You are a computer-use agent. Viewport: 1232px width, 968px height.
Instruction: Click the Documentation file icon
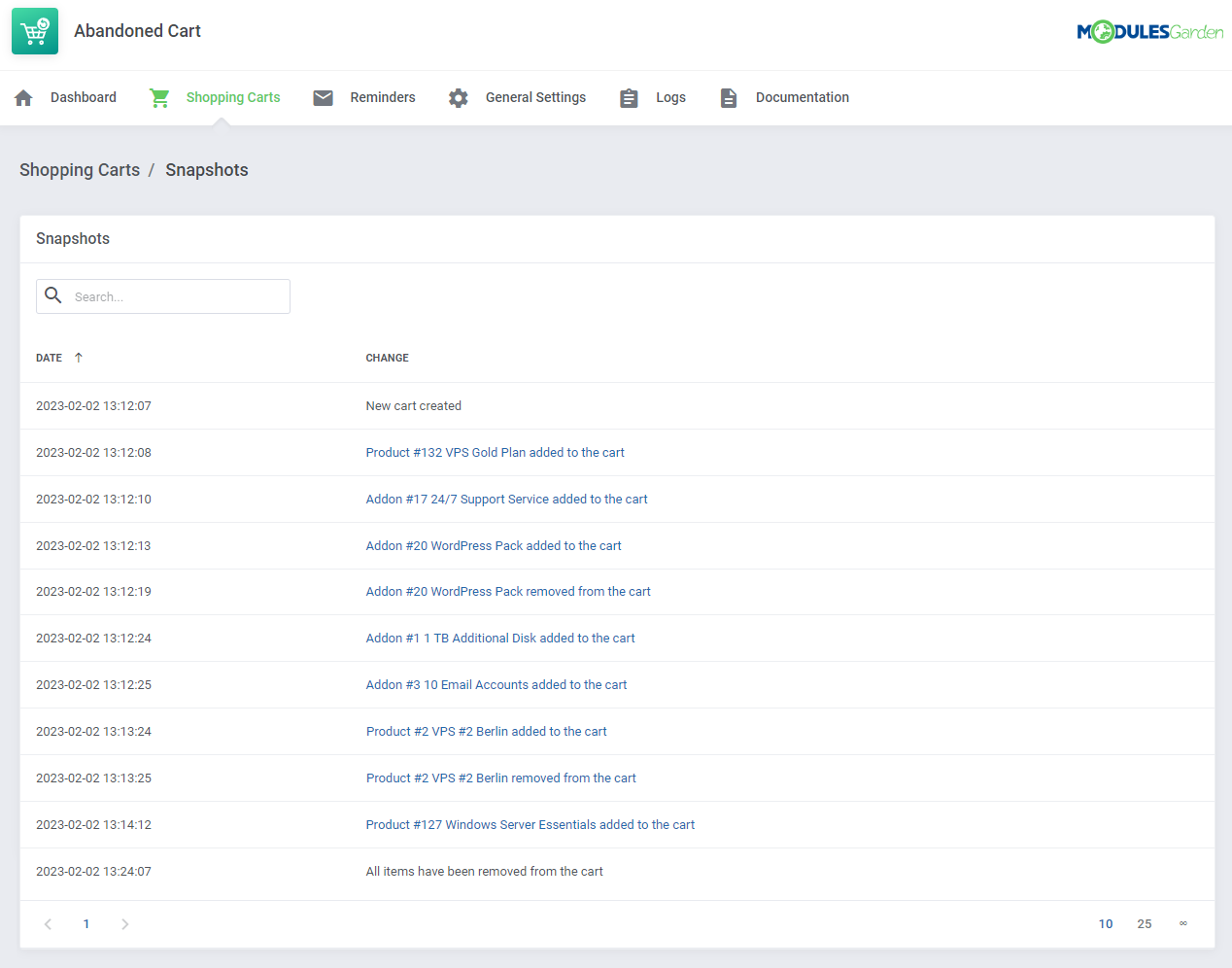[729, 98]
